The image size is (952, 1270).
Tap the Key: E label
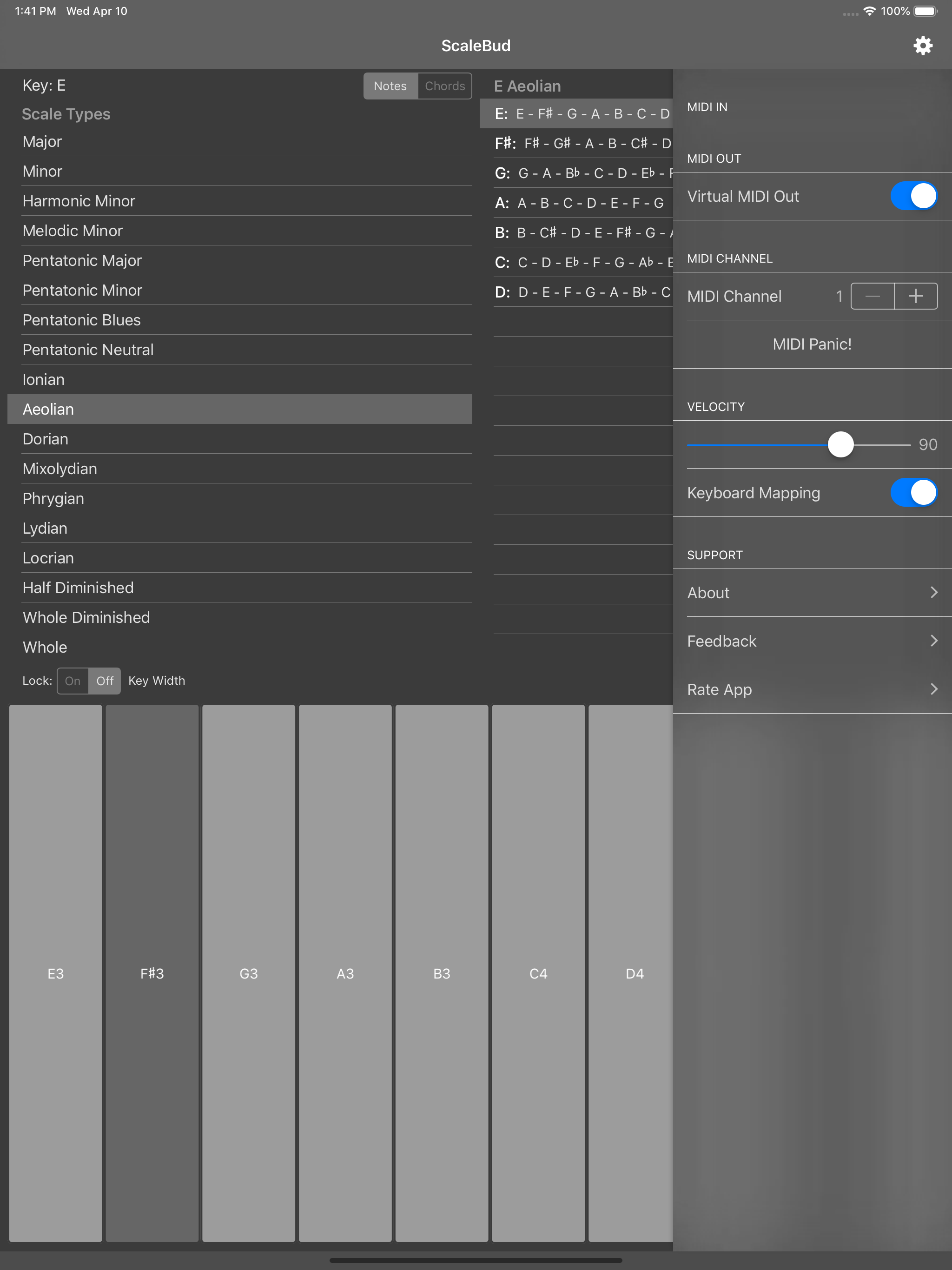point(44,86)
